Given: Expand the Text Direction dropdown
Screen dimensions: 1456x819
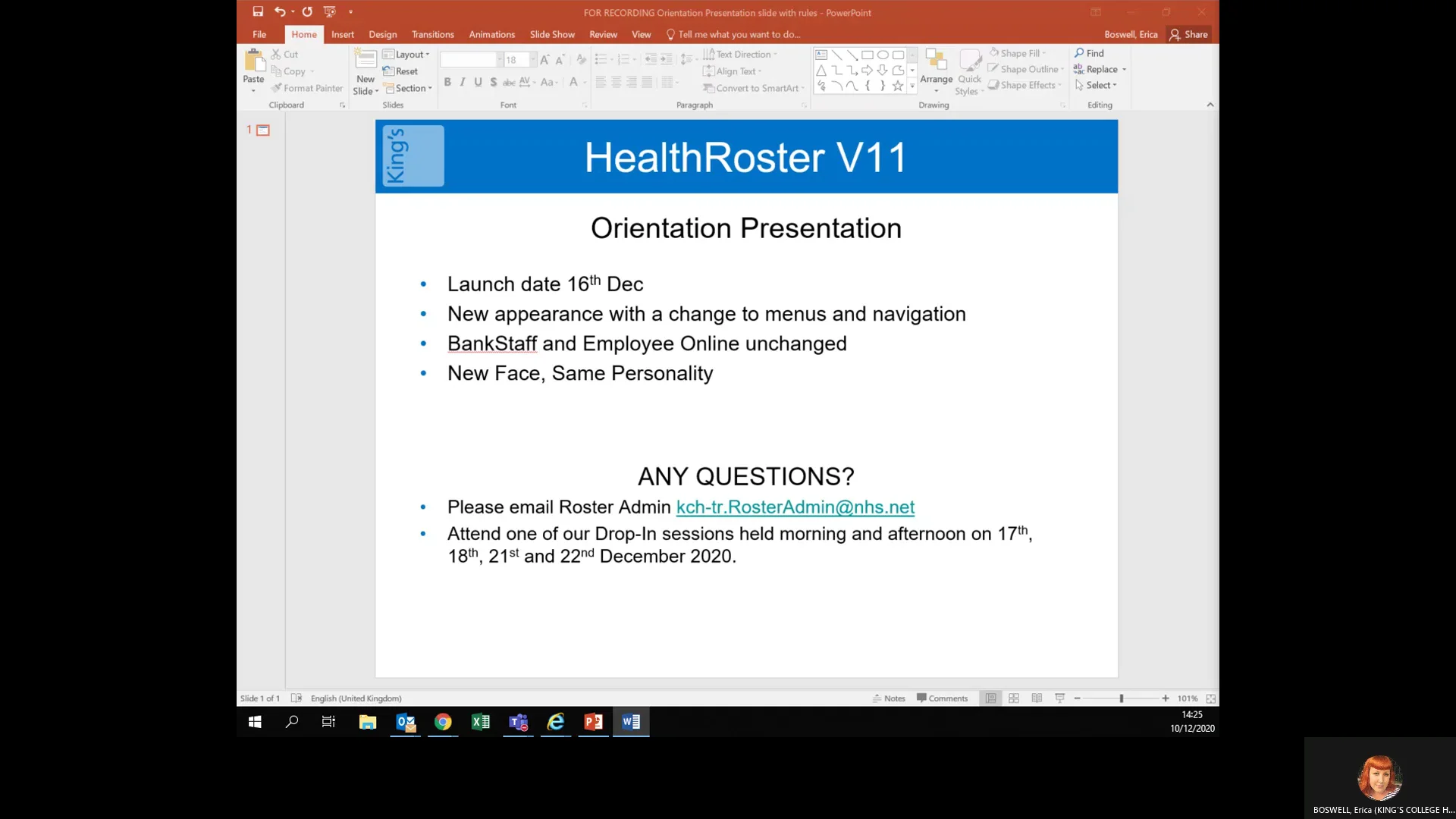Looking at the screenshot, I should (x=741, y=55).
